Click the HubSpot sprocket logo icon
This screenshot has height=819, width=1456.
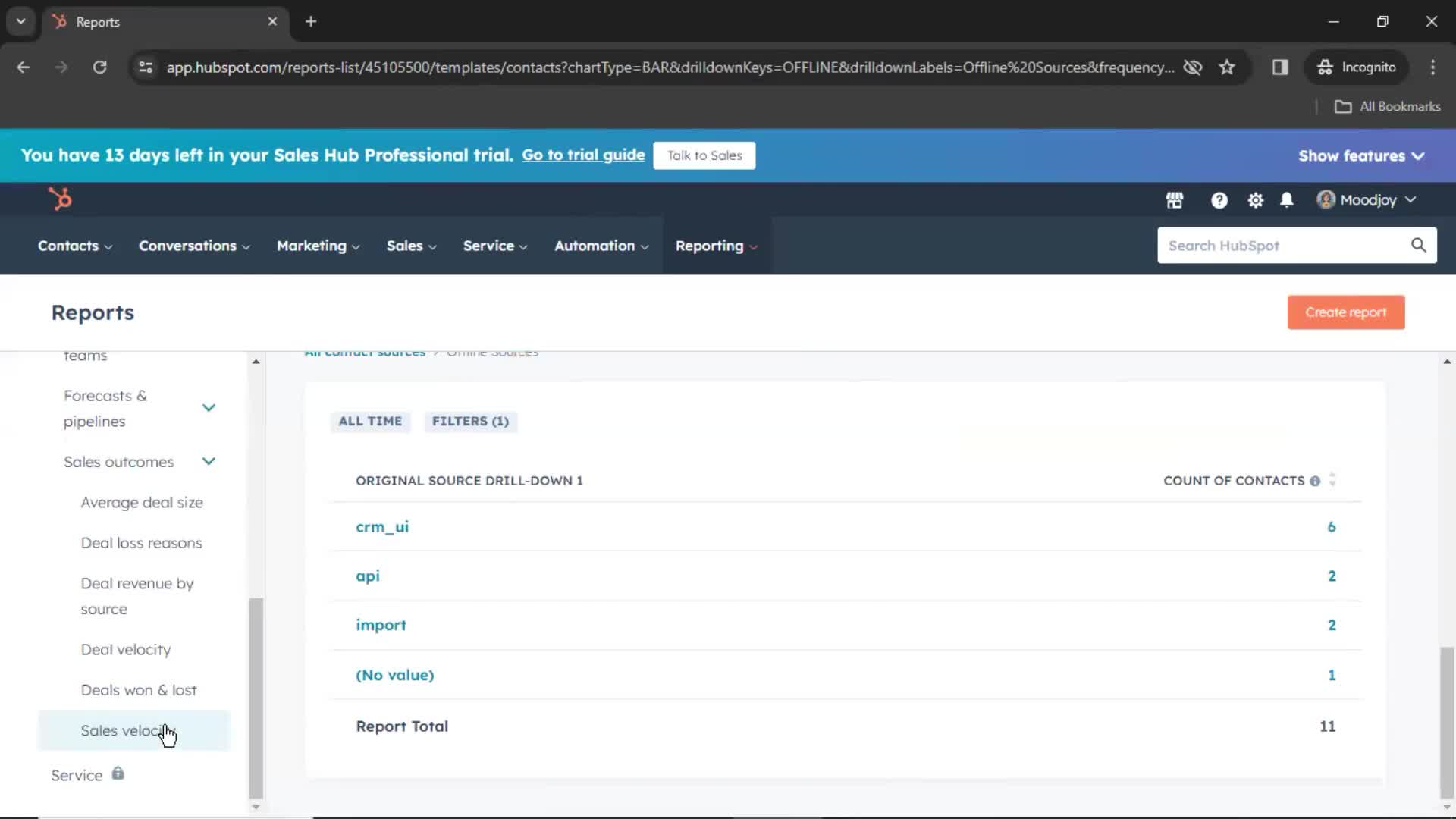(60, 199)
